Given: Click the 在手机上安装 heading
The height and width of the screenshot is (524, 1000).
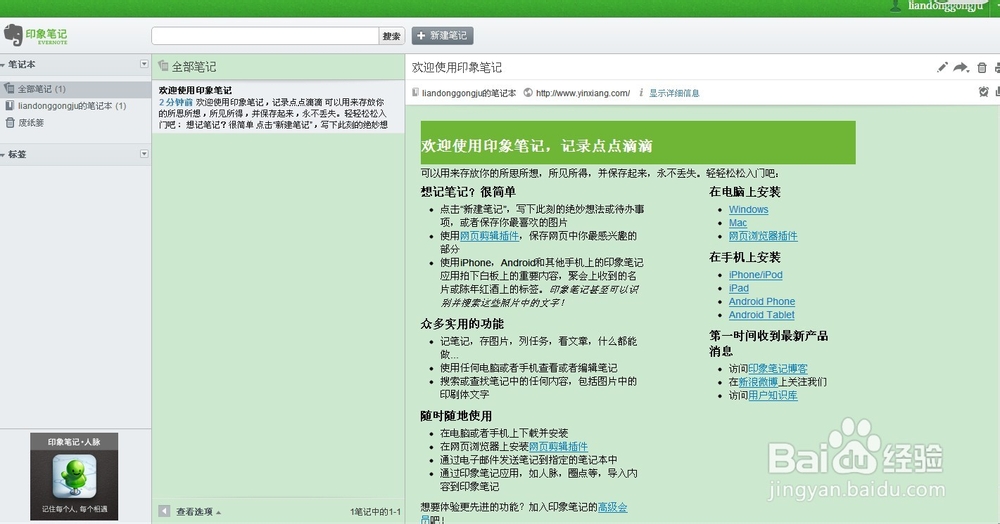Looking at the screenshot, I should 744,257.
